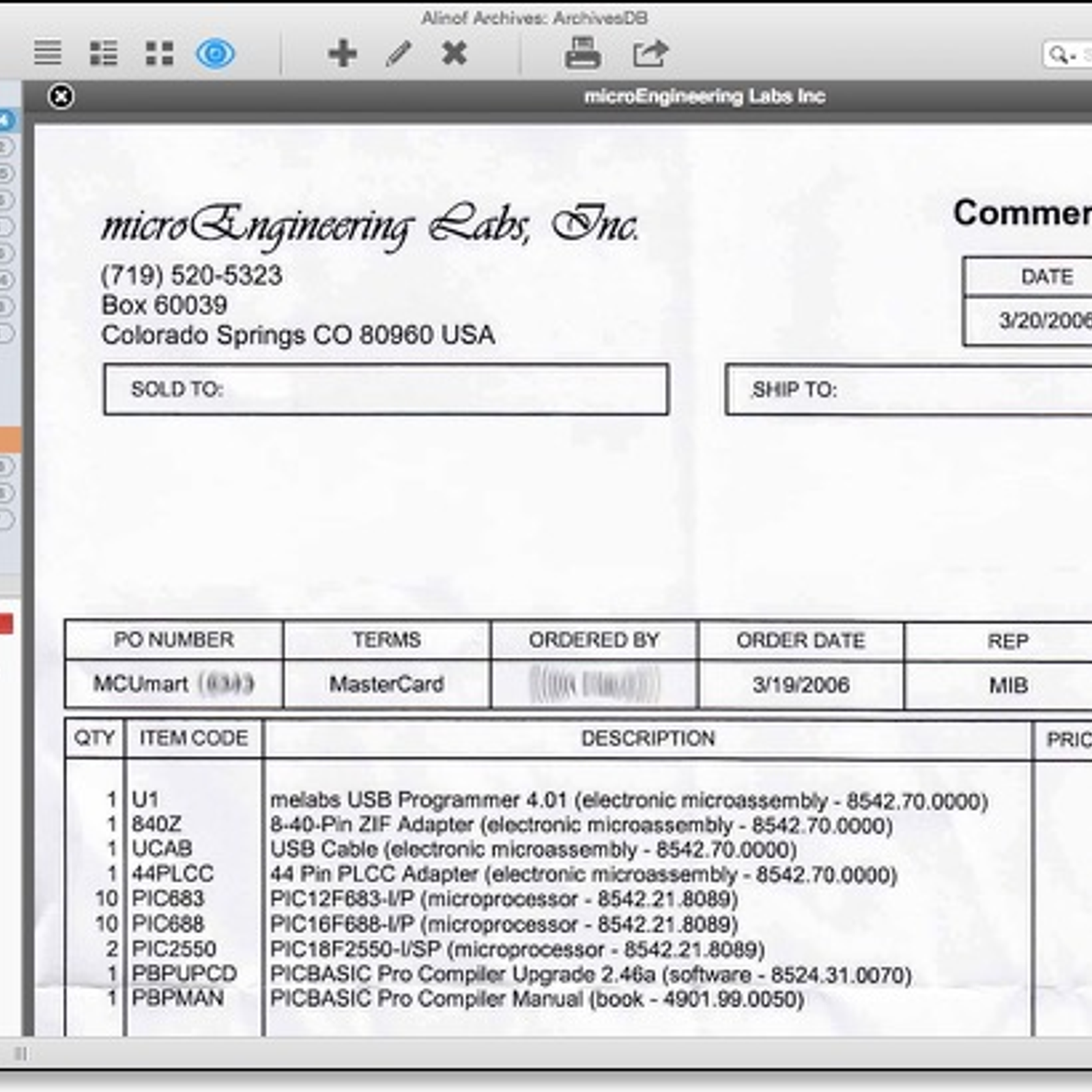Viewport: 1092px width, 1092px height.
Task: Click item code PIC2550
Action: pos(174,949)
